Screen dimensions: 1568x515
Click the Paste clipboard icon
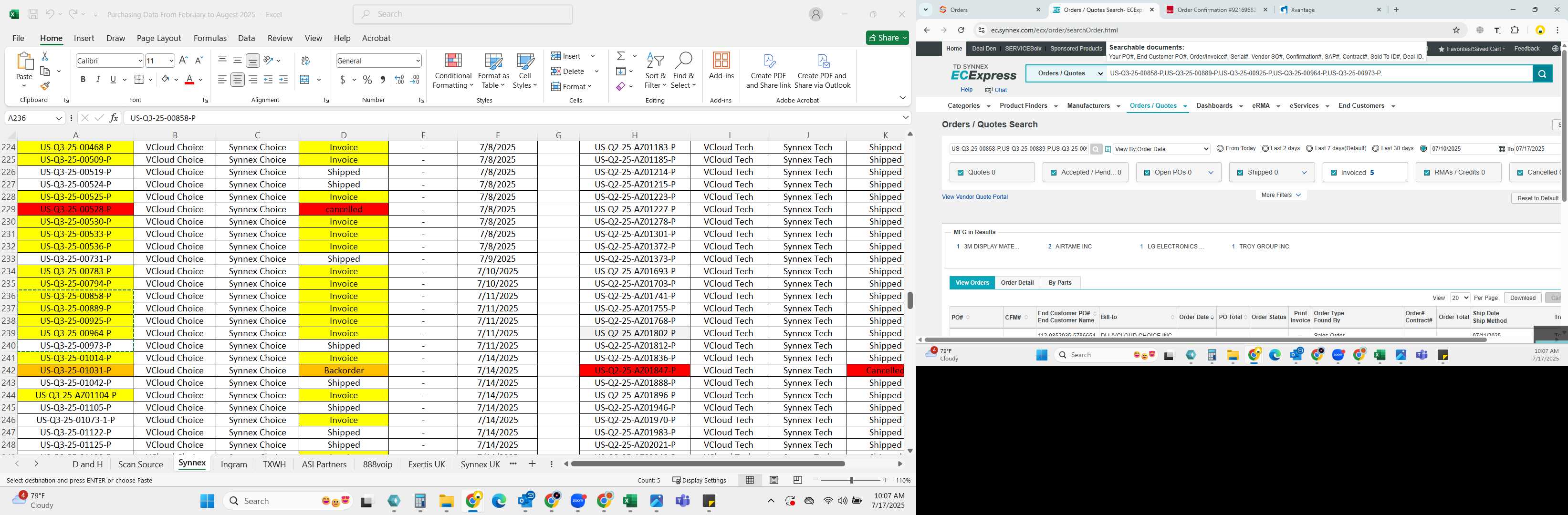pyautogui.click(x=24, y=62)
